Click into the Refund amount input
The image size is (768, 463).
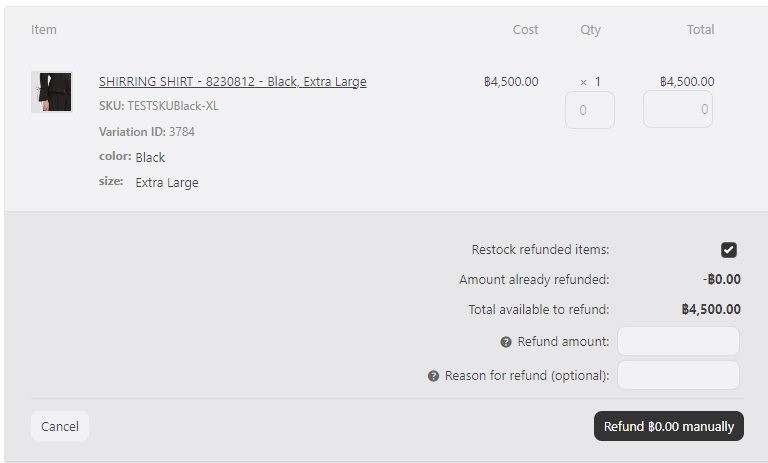point(678,341)
